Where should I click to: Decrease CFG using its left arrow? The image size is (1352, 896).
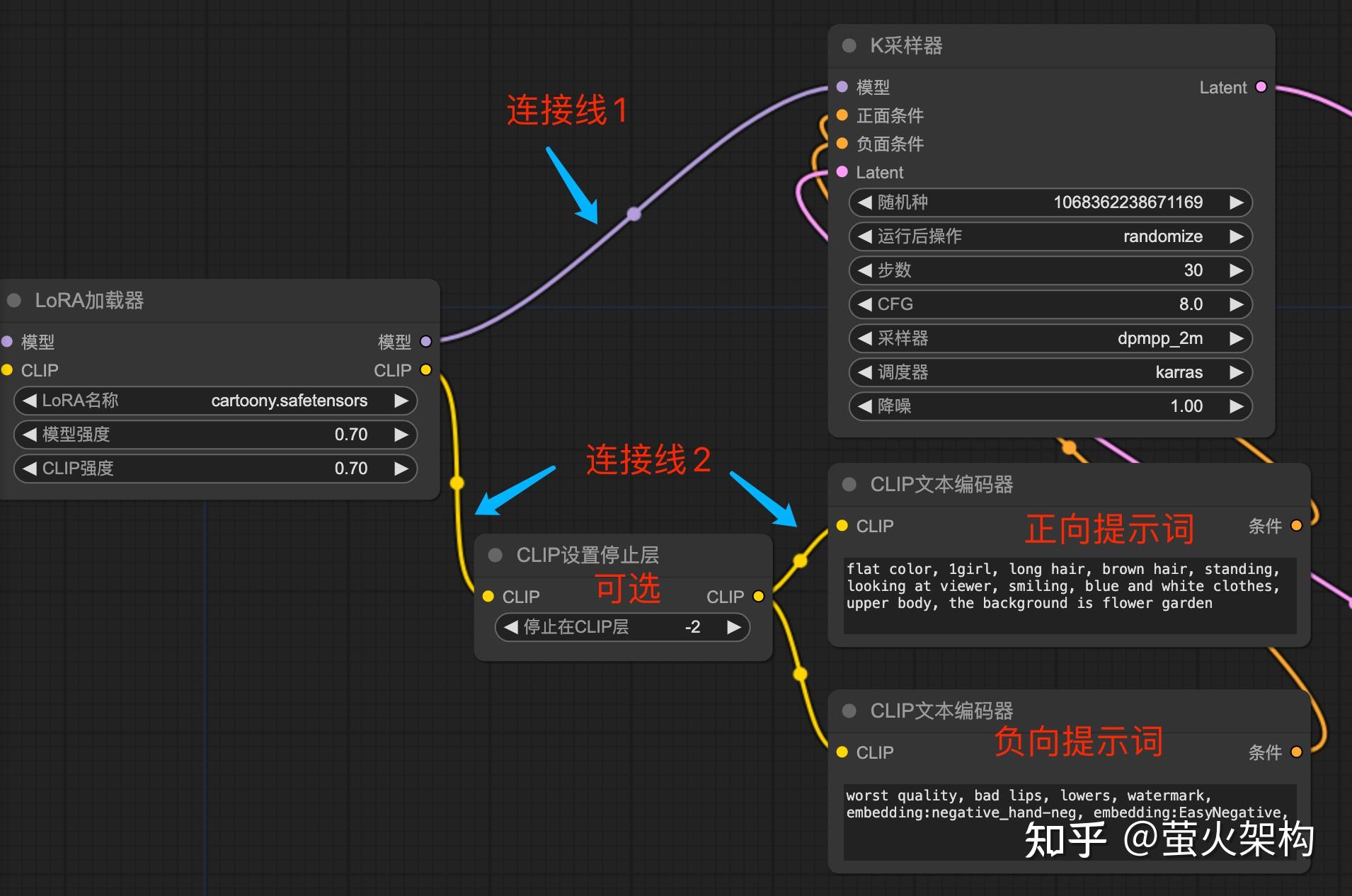coord(864,304)
